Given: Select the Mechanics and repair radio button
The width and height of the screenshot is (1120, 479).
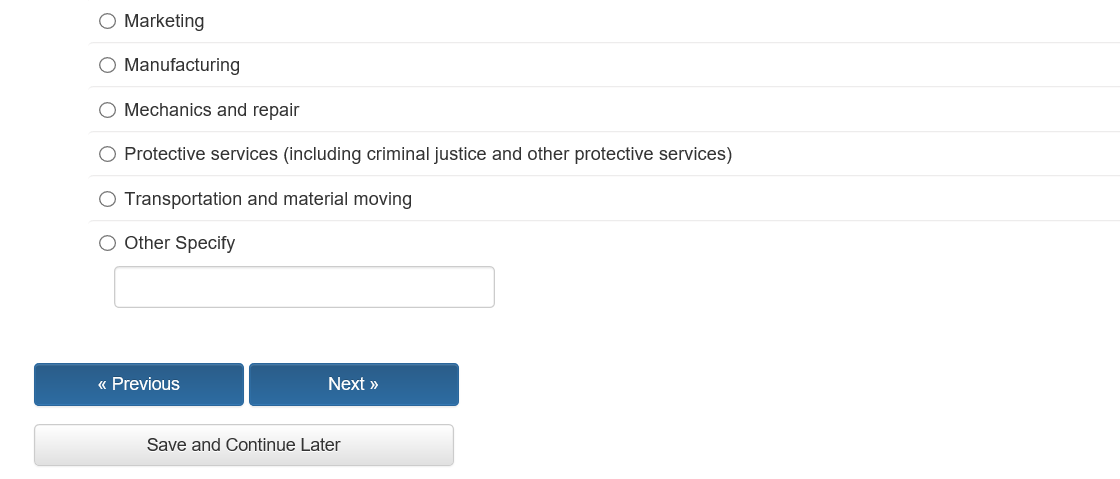Looking at the screenshot, I should coord(107,110).
